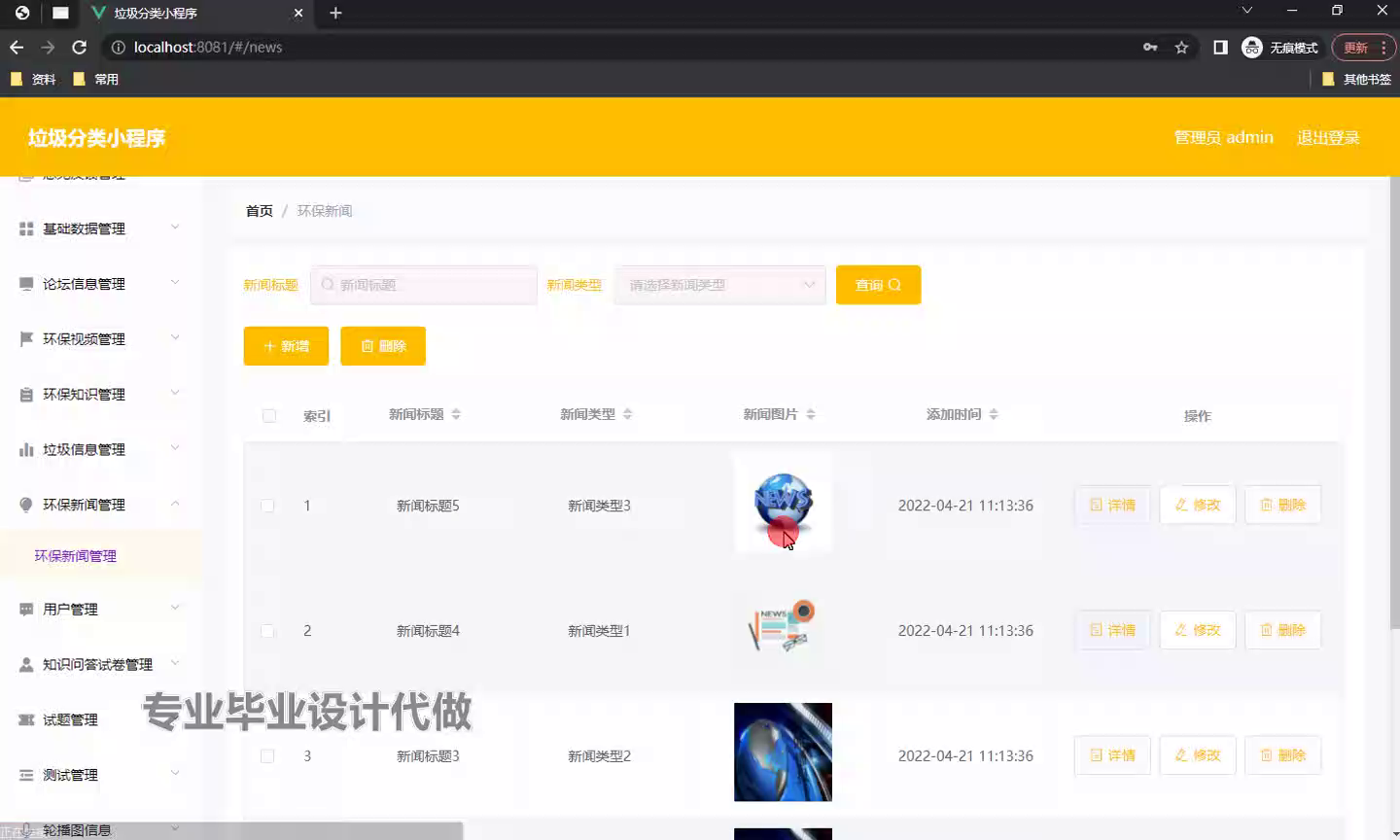Click 删除 for 新闻标题4

click(x=1283, y=631)
